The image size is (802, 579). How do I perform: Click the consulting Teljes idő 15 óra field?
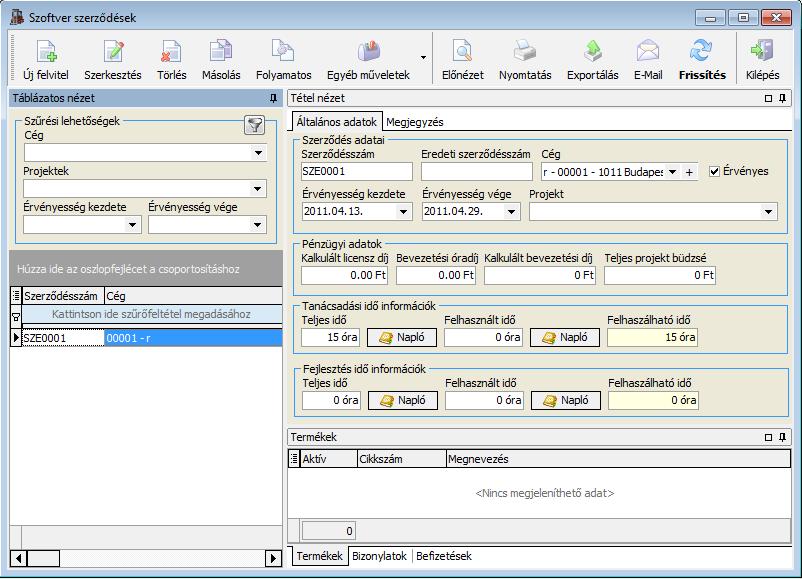pyautogui.click(x=330, y=338)
